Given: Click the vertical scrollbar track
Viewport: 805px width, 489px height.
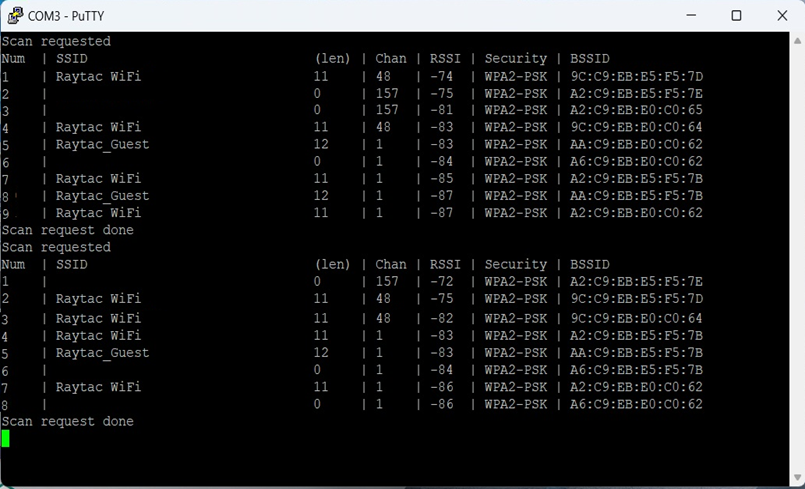Looking at the screenshot, I should [797, 258].
